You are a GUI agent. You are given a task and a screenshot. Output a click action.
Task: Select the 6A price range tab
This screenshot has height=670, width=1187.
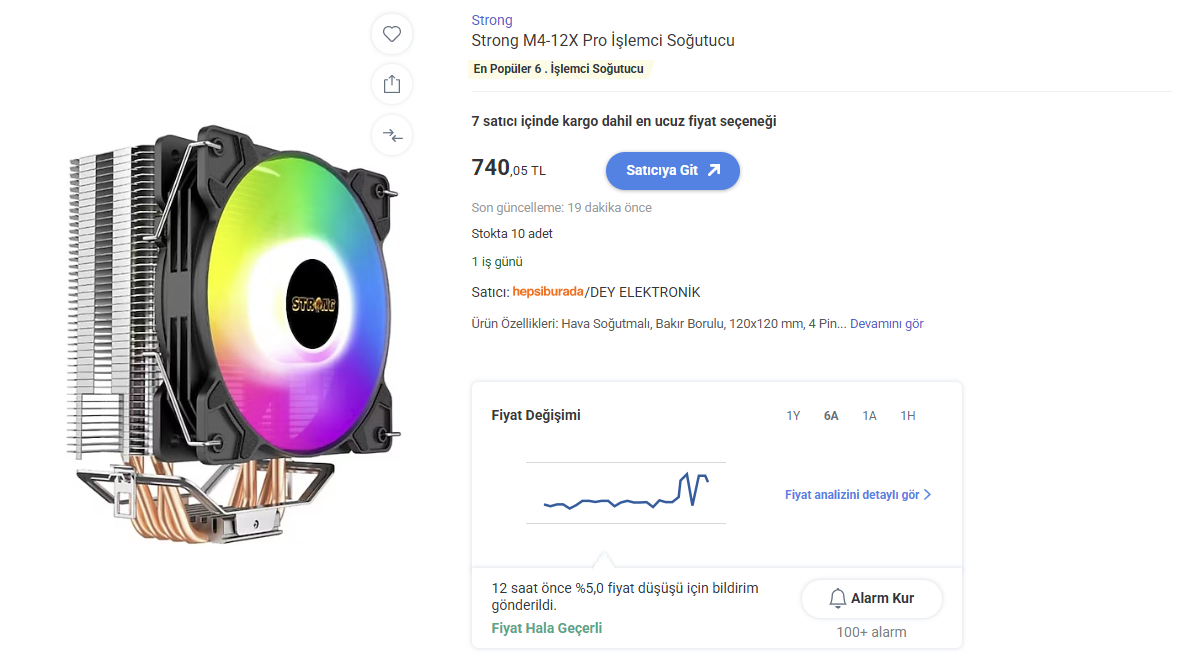831,416
